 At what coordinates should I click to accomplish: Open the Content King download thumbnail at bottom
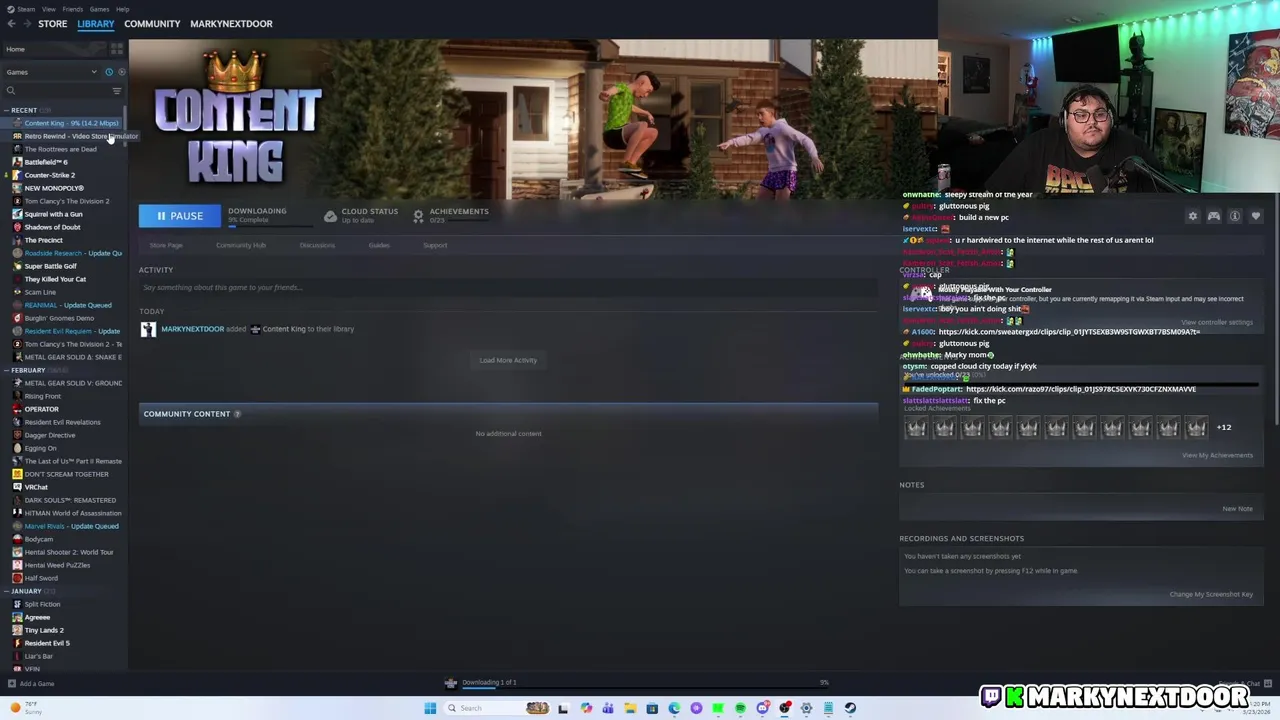(451, 683)
